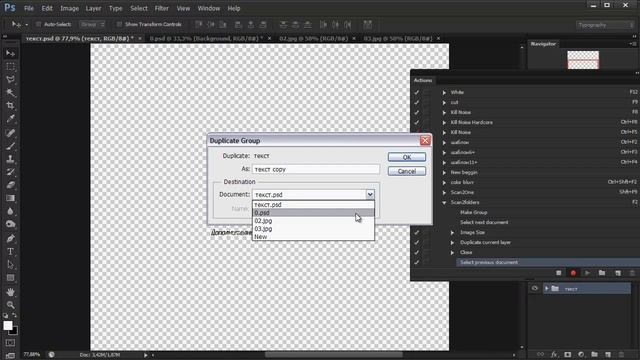Click the new adjustment layer icon
Screen dimensions: 640x360
[x=581, y=354]
